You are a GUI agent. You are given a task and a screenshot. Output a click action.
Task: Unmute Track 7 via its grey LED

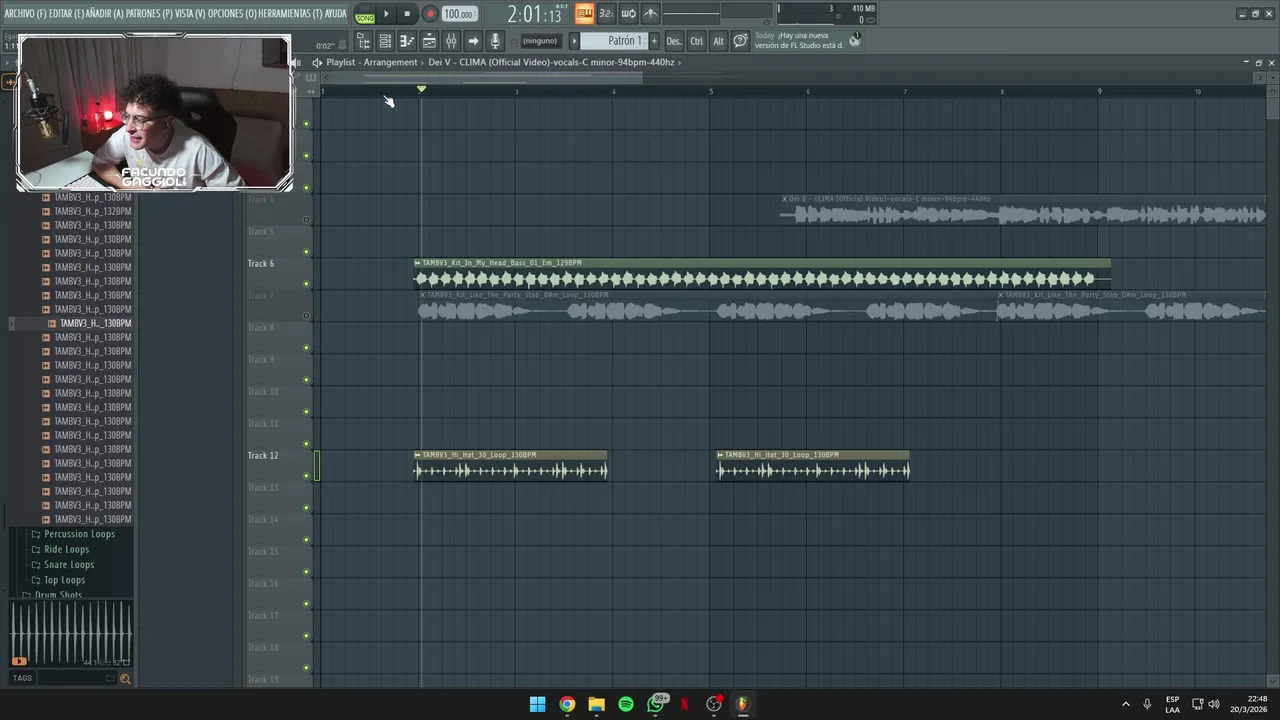point(307,316)
